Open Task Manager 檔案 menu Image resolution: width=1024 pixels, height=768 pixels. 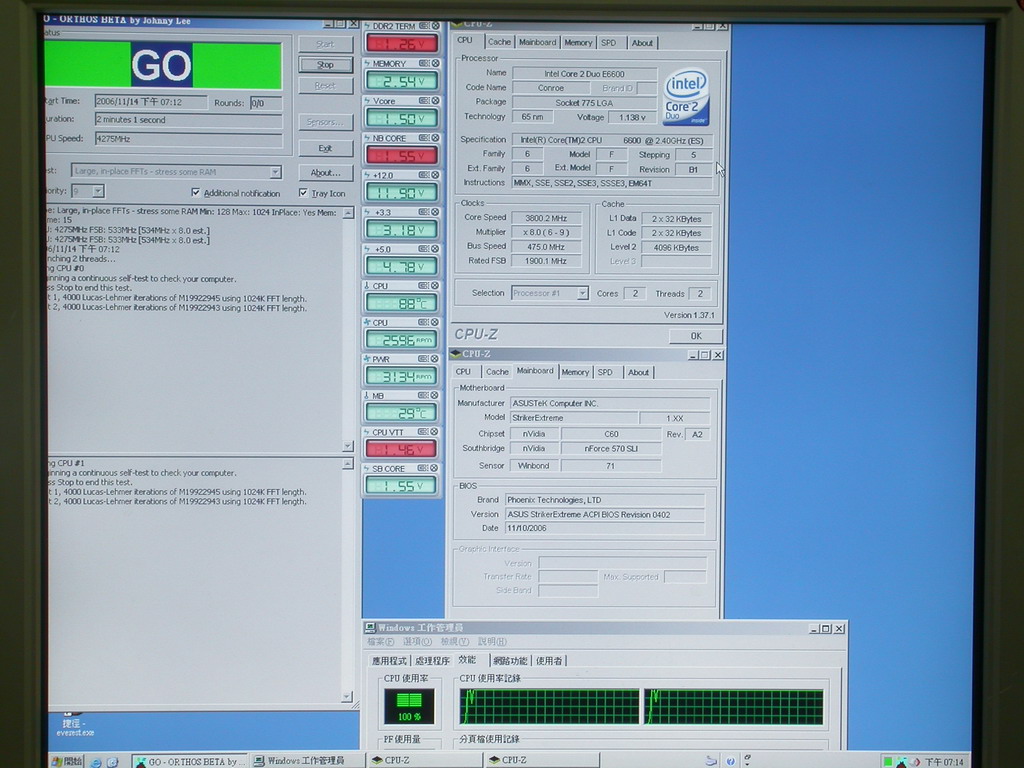tap(381, 642)
